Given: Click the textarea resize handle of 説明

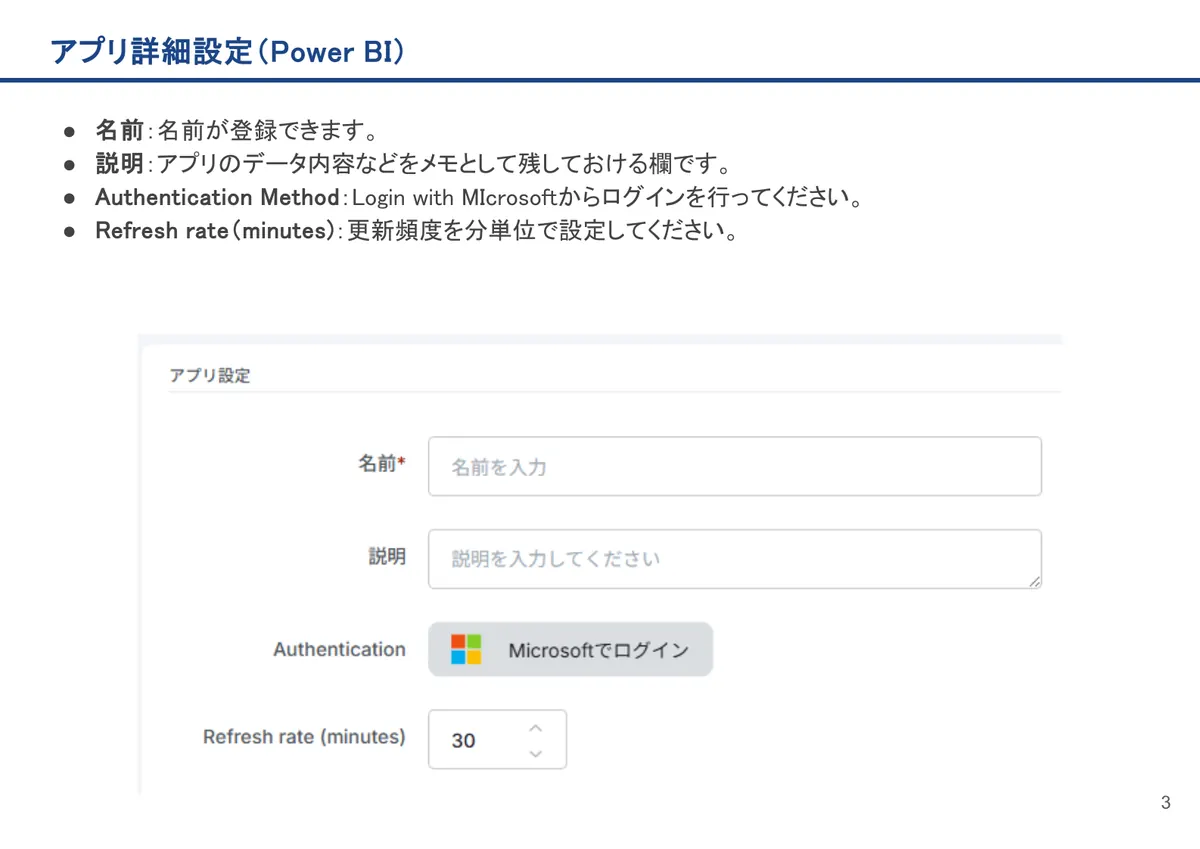Looking at the screenshot, I should 1034,581.
